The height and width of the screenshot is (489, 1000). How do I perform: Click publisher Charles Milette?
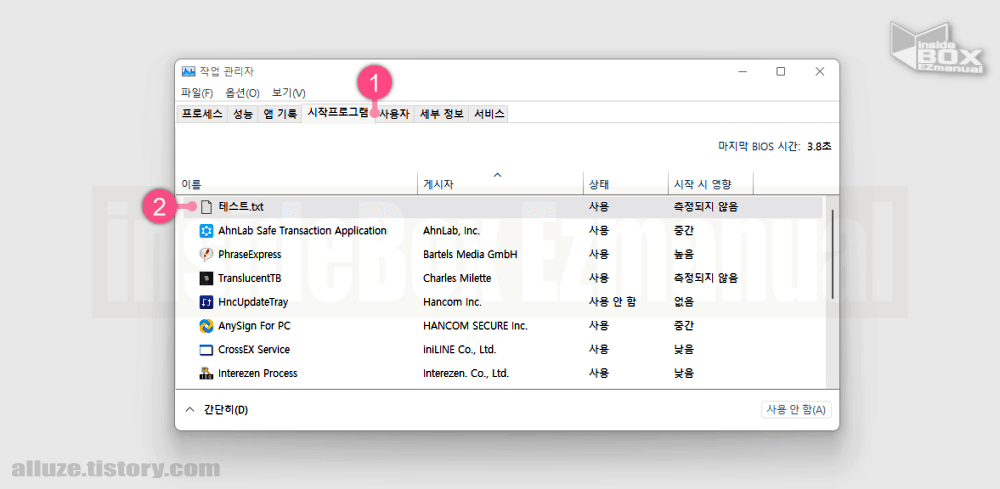457,278
